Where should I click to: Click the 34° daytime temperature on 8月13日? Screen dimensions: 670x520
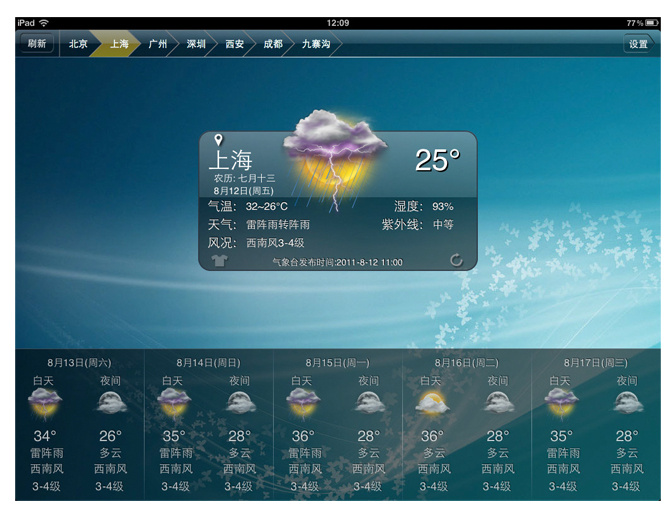coord(45,436)
